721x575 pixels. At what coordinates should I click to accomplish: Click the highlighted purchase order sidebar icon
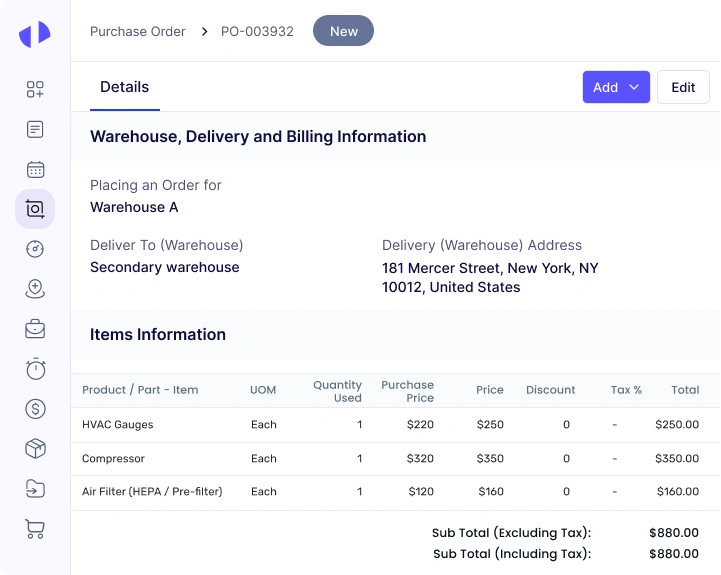pos(35,209)
